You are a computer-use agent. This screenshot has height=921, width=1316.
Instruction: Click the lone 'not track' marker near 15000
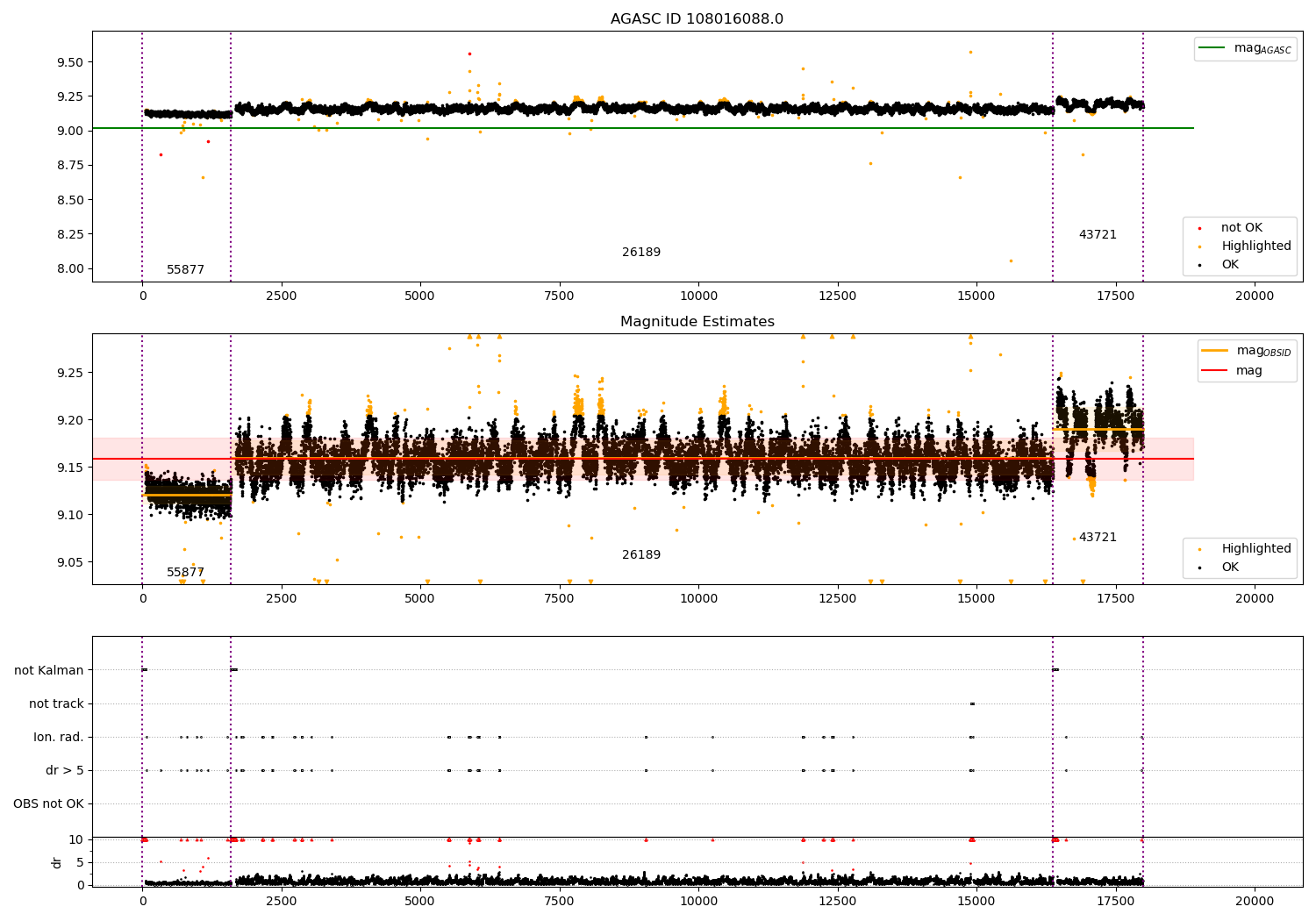pos(972,704)
